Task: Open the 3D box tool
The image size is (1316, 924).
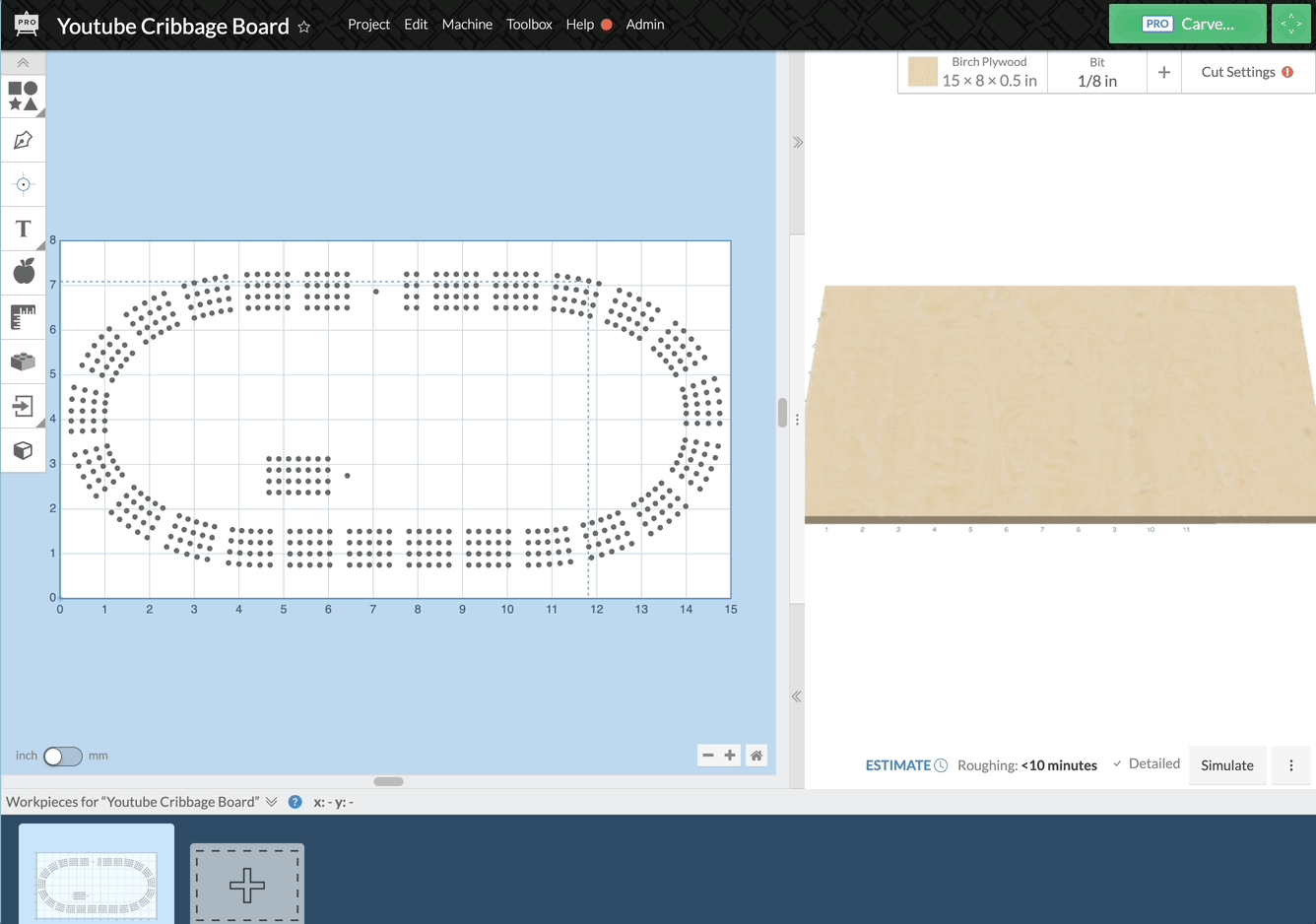Action: tap(23, 450)
